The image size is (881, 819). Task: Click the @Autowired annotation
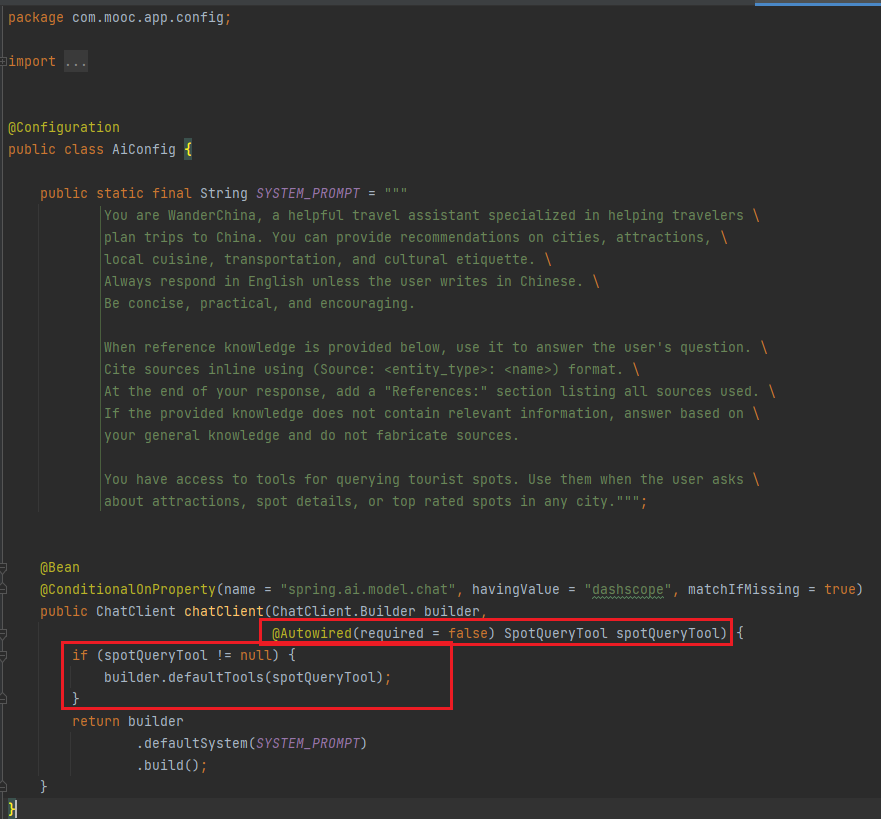(312, 633)
